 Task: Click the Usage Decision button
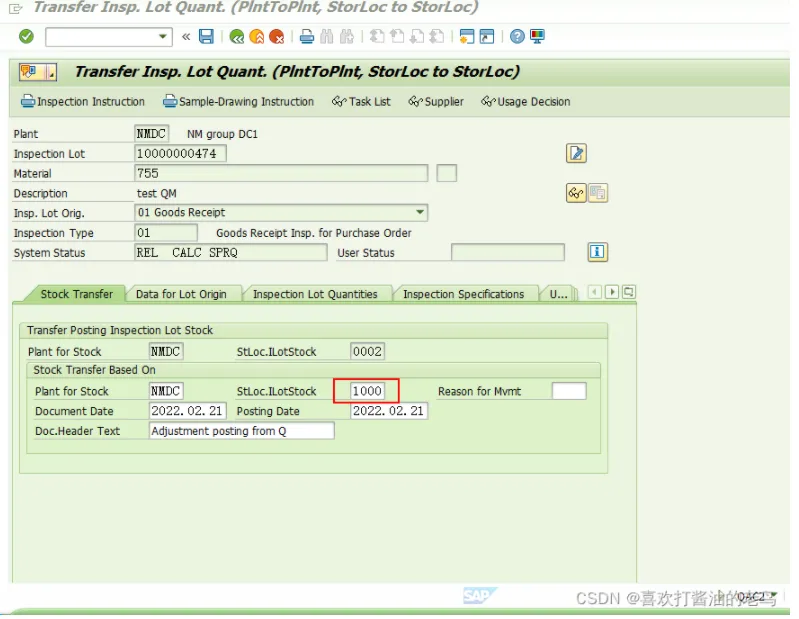[x=525, y=102]
